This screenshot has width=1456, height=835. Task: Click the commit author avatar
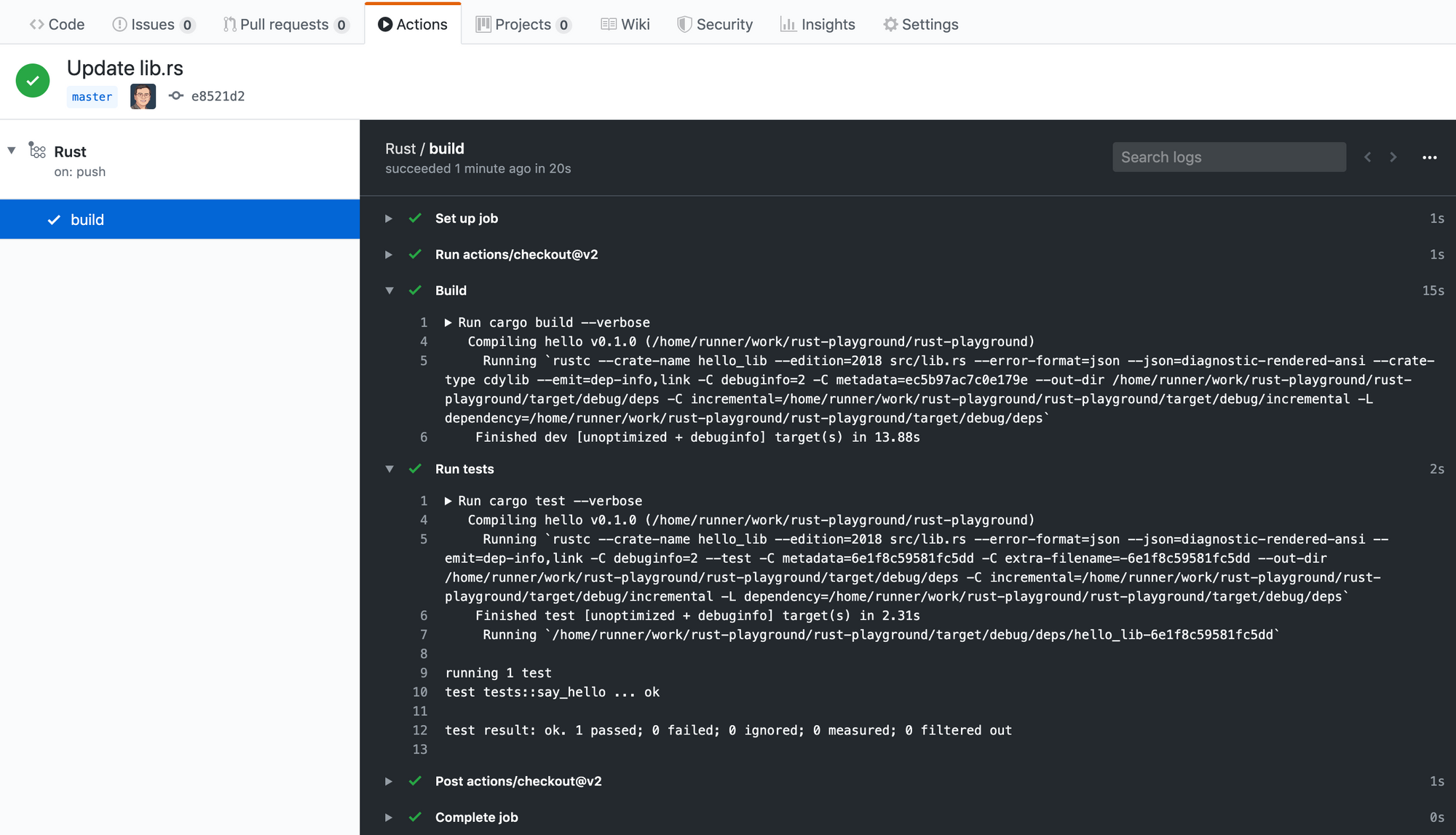(x=143, y=96)
